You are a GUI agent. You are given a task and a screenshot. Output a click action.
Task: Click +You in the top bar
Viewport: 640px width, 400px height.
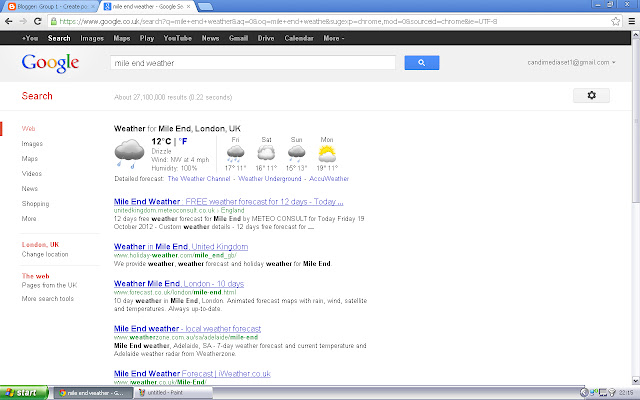pyautogui.click(x=30, y=38)
